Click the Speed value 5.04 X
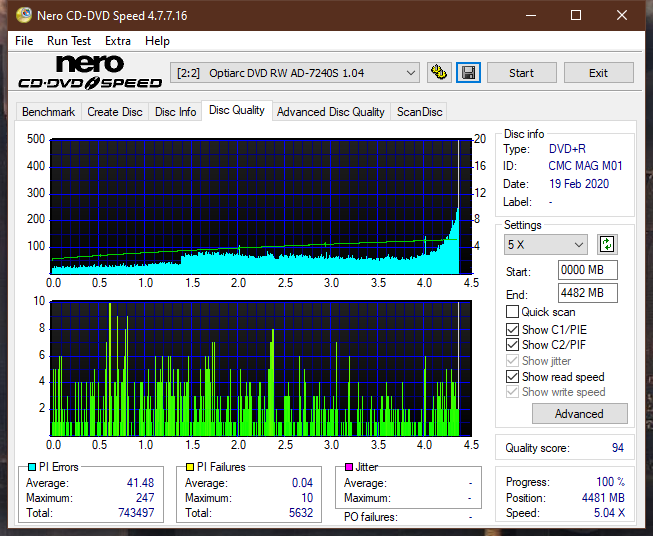653x536 pixels. coord(609,513)
